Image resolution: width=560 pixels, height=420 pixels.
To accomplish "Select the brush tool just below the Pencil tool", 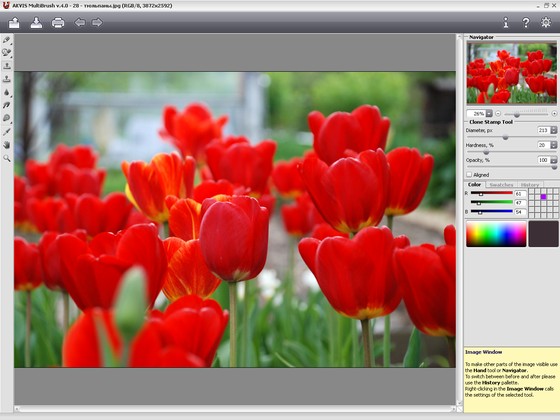I will 7,53.
